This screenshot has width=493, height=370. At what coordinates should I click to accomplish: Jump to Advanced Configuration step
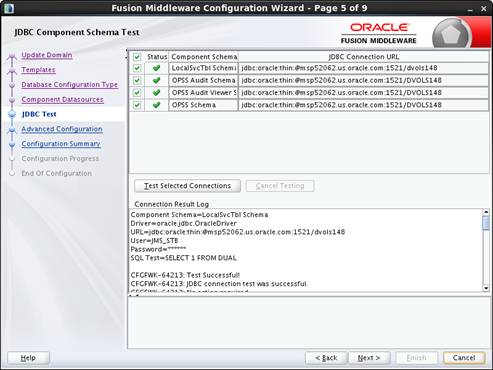pos(62,129)
